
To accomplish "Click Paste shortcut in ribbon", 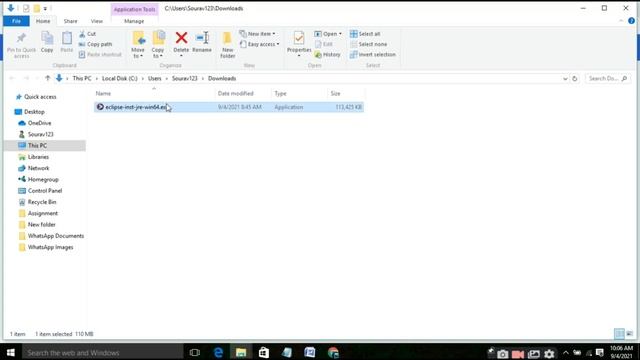I will click(x=100, y=54).
